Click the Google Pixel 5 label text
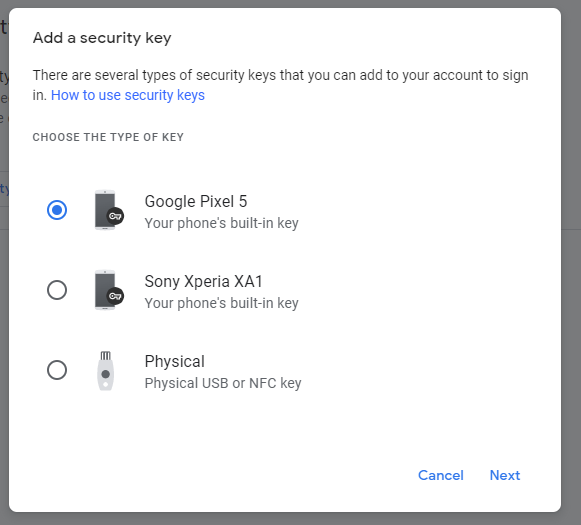The width and height of the screenshot is (581, 525). tap(196, 202)
